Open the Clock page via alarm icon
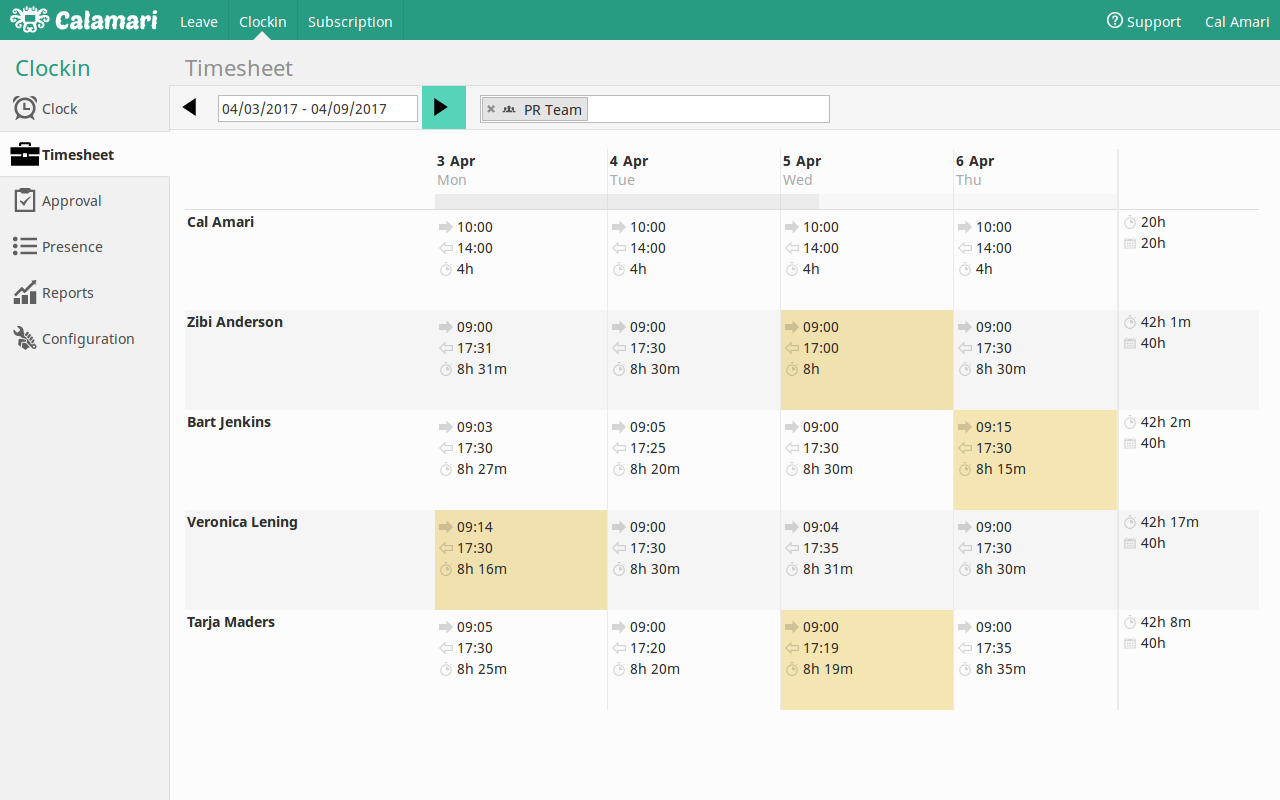This screenshot has width=1280, height=800. point(25,108)
